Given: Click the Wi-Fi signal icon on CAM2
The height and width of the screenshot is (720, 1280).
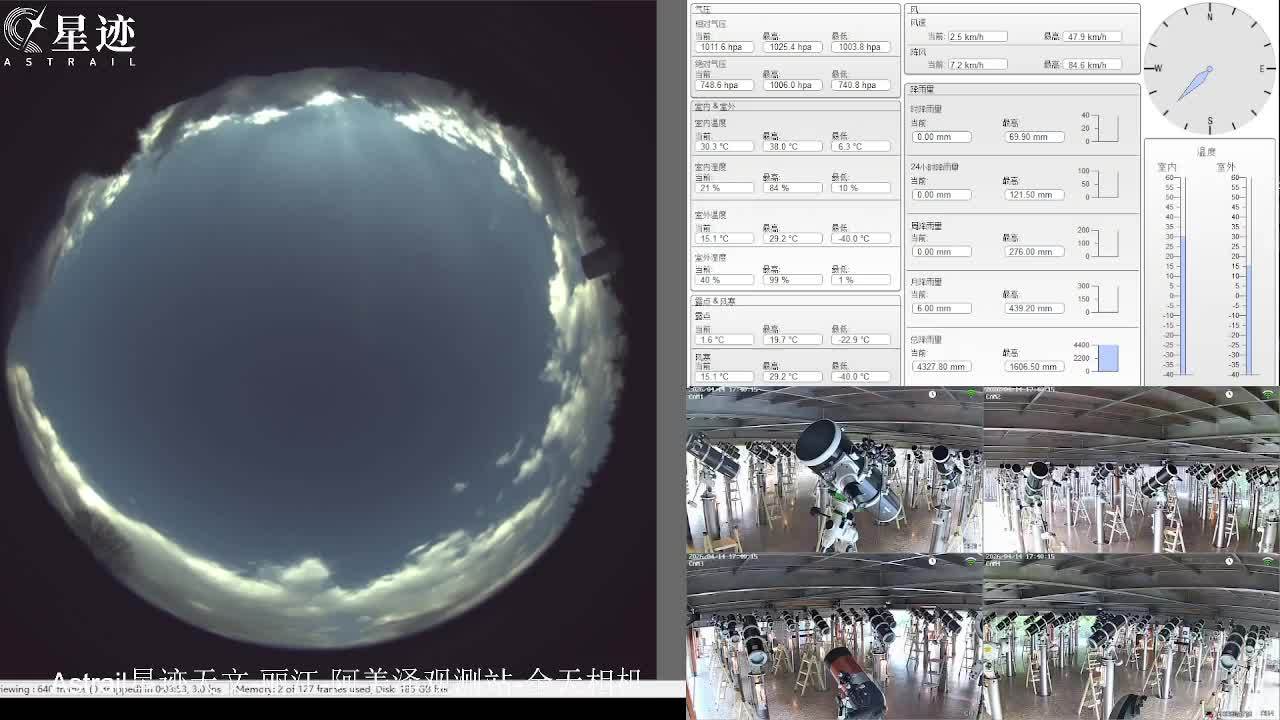Looking at the screenshot, I should tap(1268, 394).
